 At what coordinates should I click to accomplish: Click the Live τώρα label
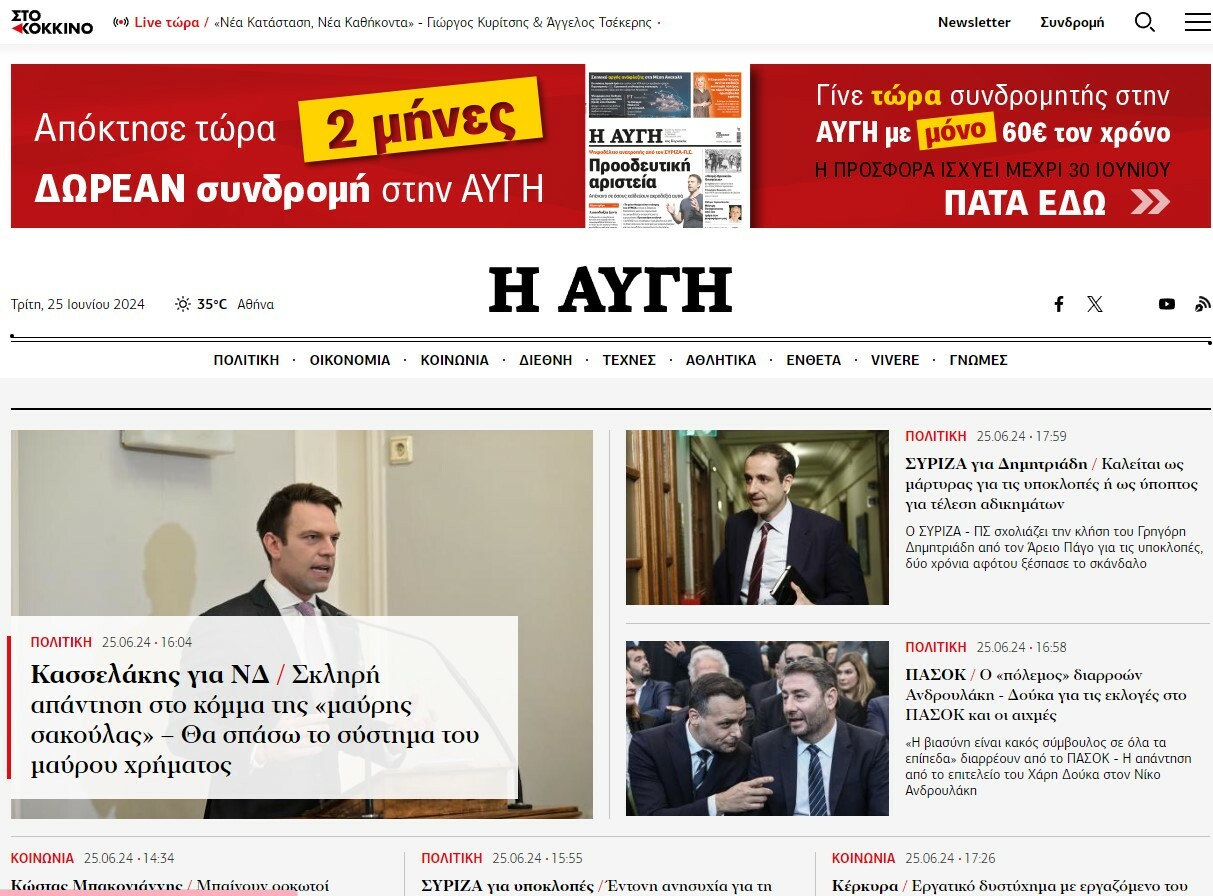pyautogui.click(x=167, y=22)
